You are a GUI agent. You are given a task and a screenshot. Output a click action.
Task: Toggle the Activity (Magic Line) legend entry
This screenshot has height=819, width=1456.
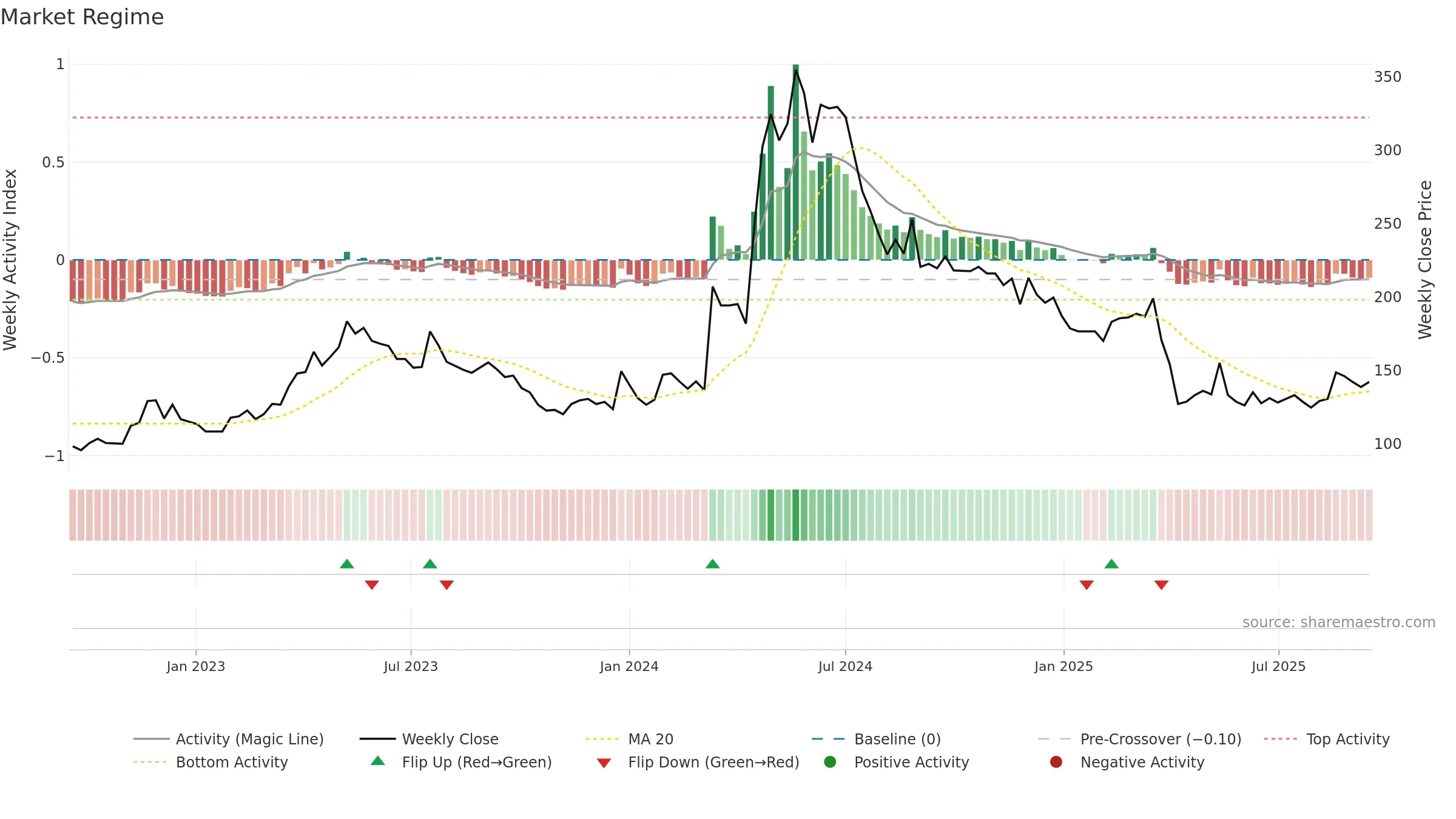[229, 739]
